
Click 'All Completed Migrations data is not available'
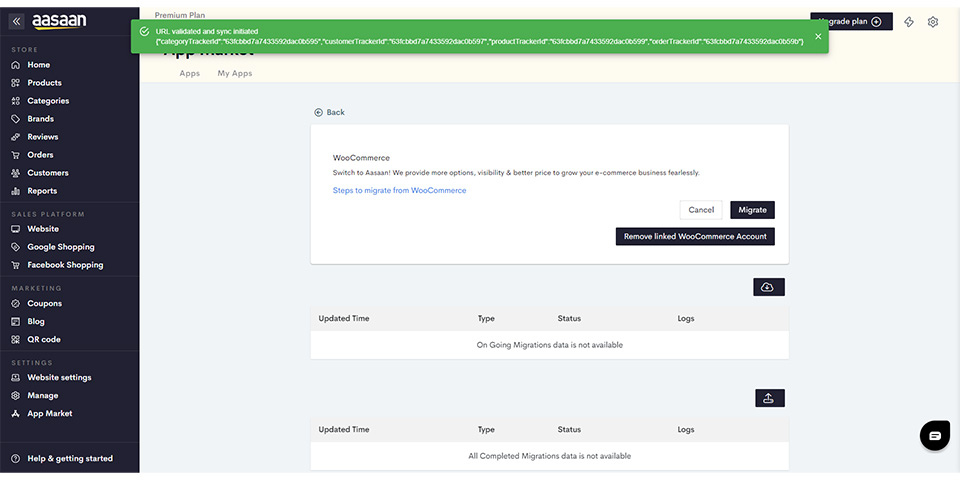(x=549, y=456)
